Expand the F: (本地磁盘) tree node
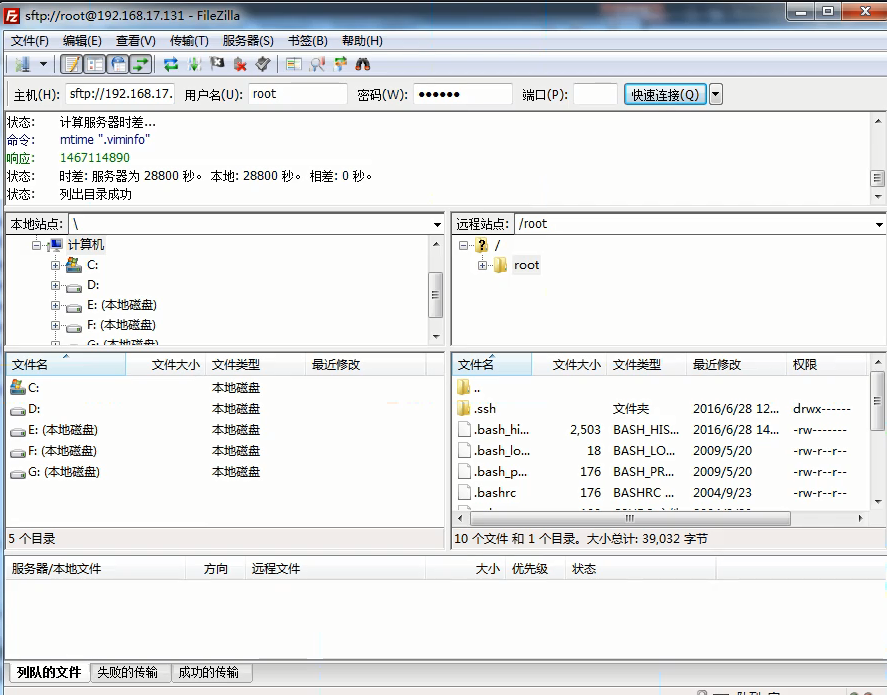The image size is (887, 695). pos(55,325)
